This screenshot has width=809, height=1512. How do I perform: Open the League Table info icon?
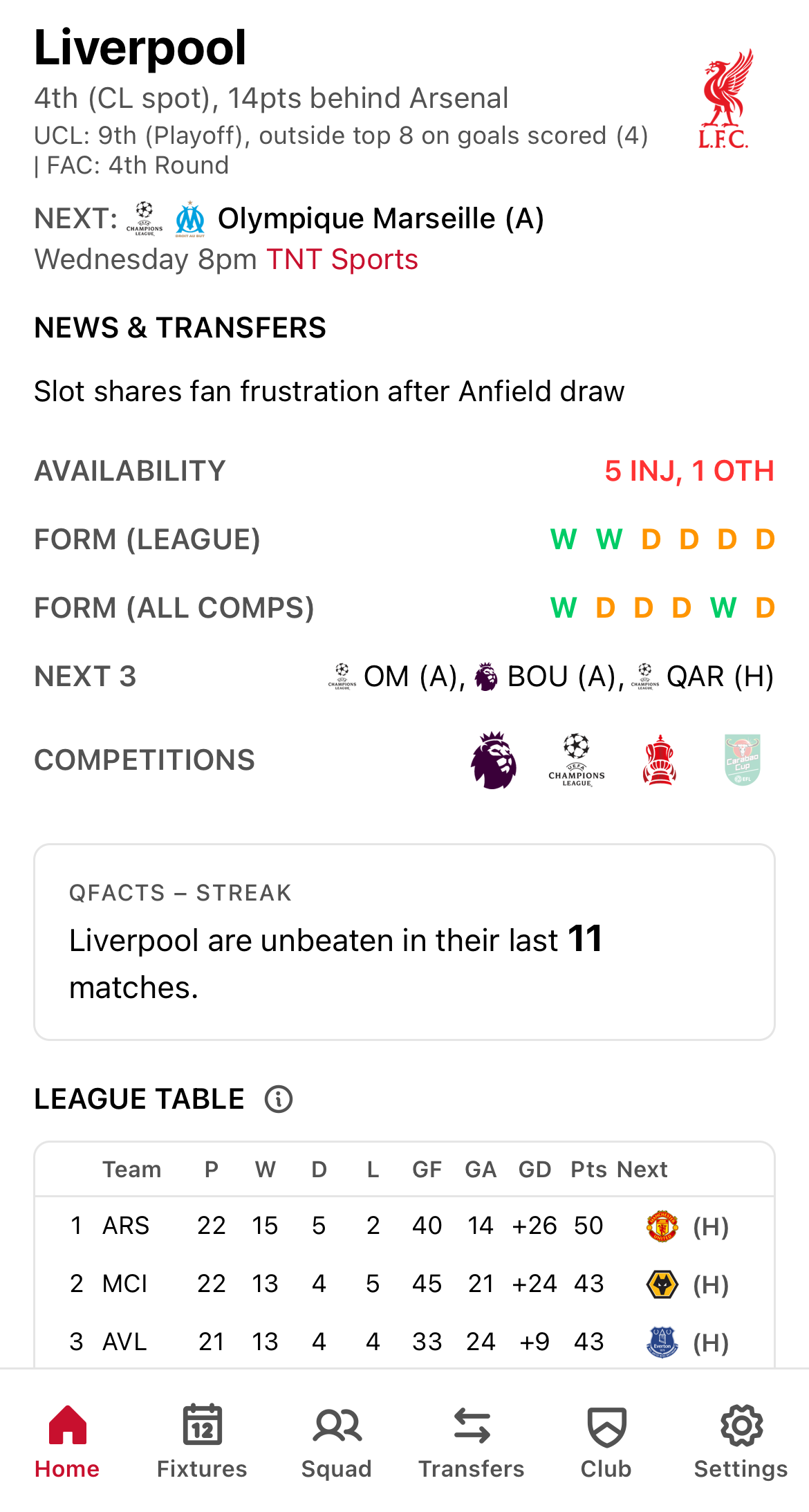coord(278,1098)
